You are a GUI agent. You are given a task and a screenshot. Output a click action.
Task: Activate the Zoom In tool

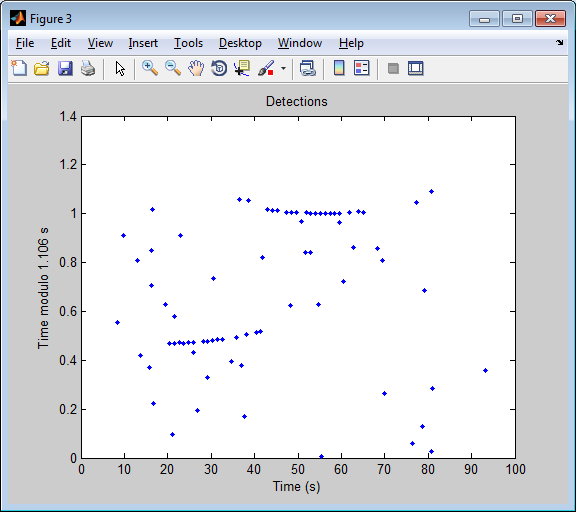point(150,68)
